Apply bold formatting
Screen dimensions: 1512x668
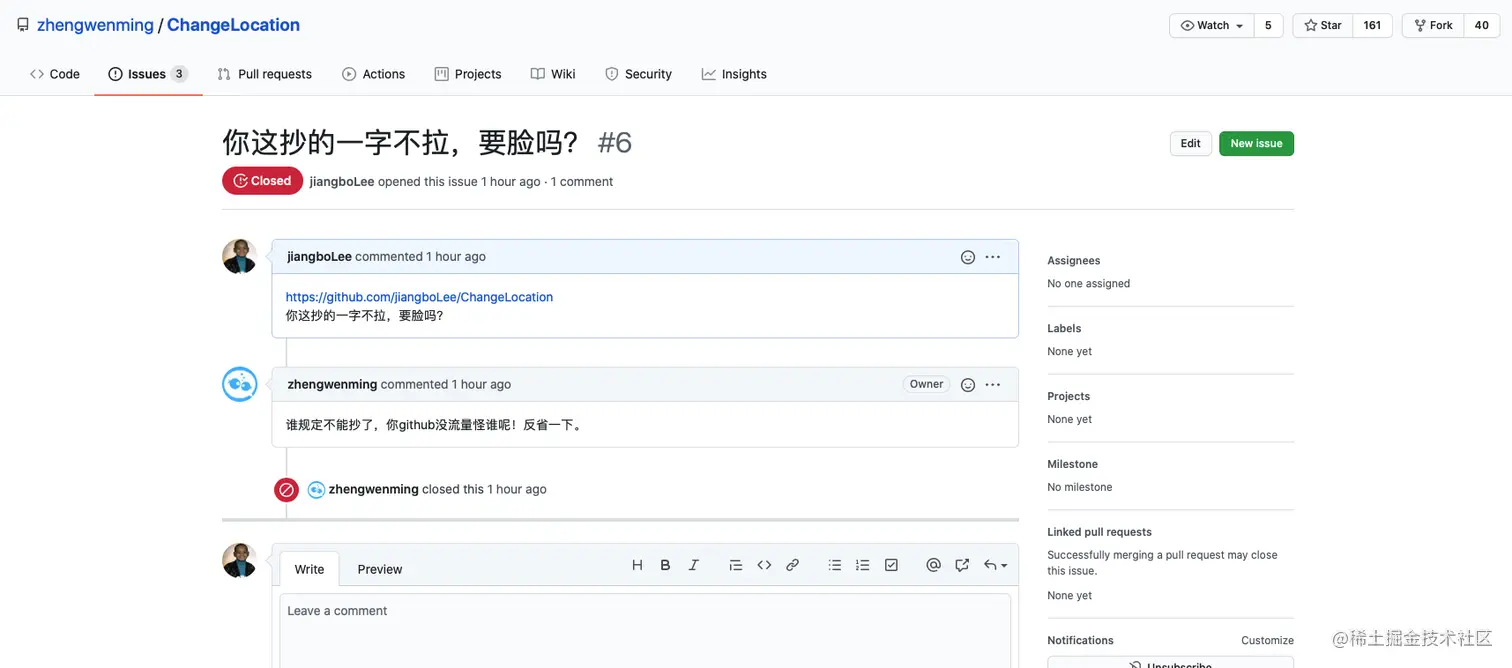click(x=665, y=565)
